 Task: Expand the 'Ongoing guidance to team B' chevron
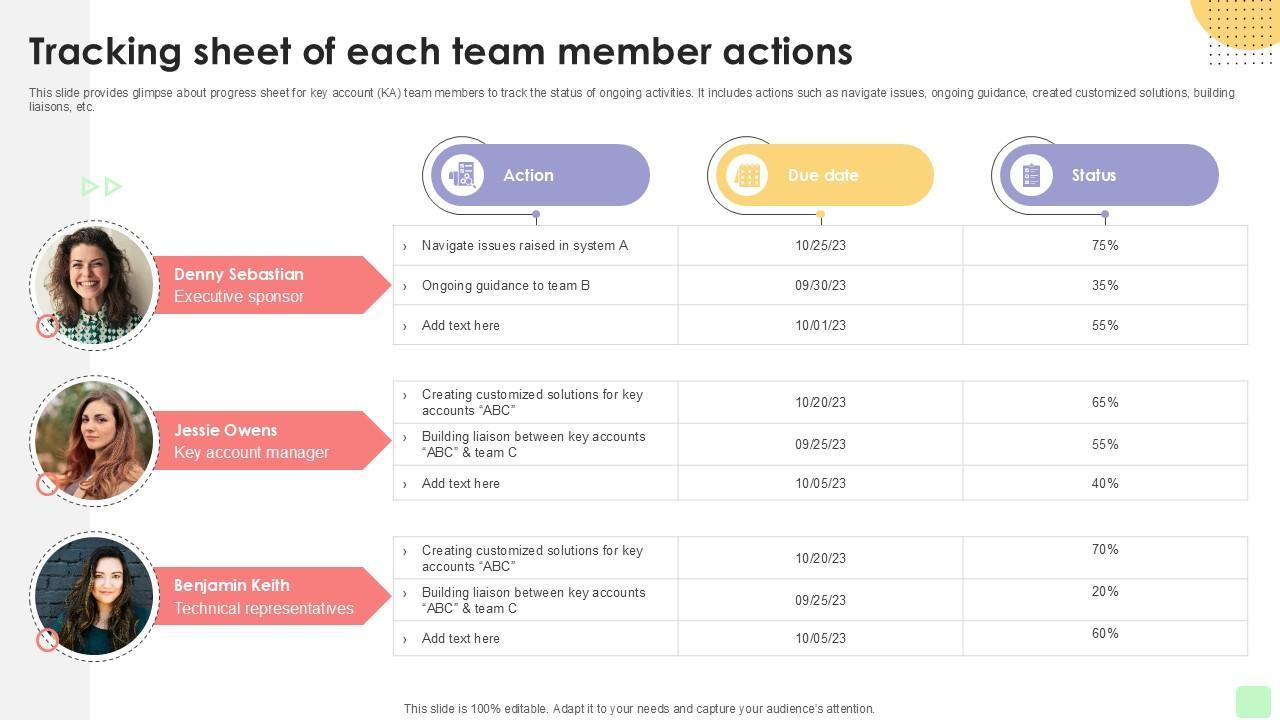pyautogui.click(x=405, y=286)
